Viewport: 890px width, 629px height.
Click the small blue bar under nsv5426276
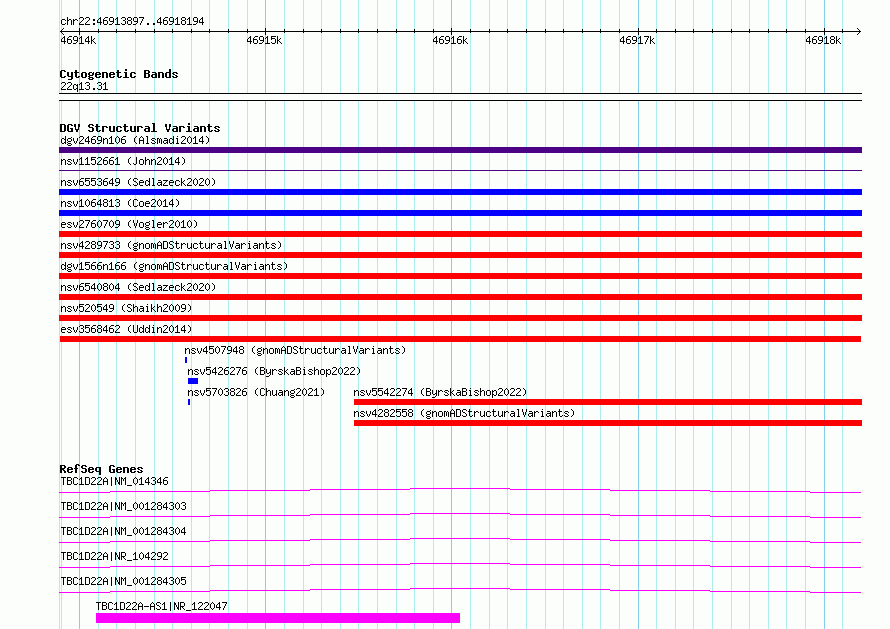pos(193,381)
